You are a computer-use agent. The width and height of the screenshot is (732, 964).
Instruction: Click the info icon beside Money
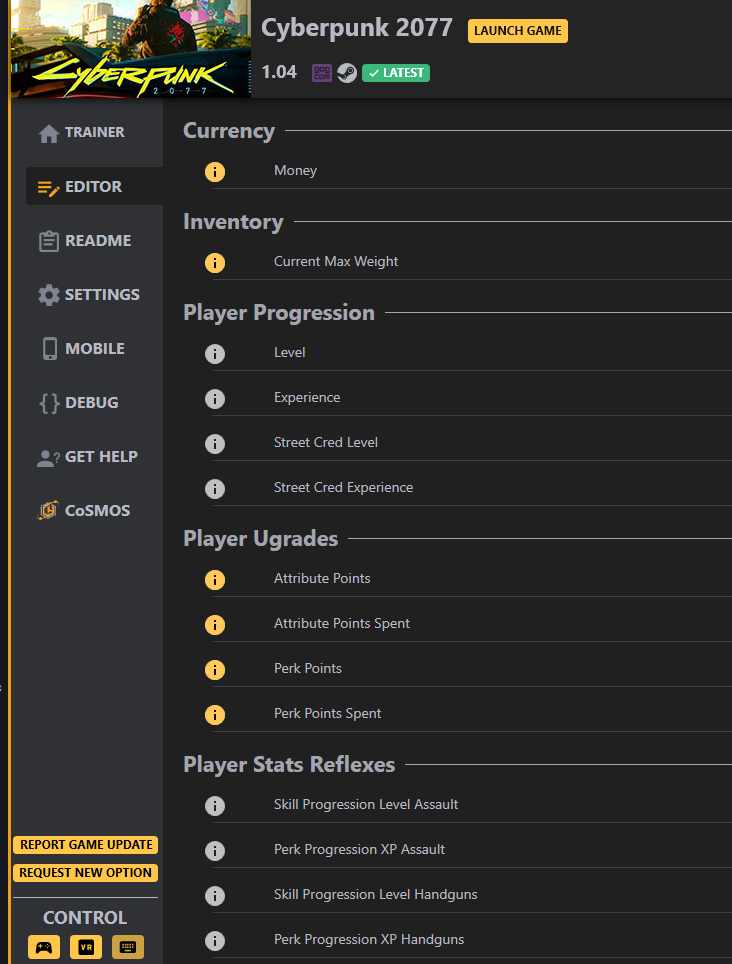pos(214,172)
